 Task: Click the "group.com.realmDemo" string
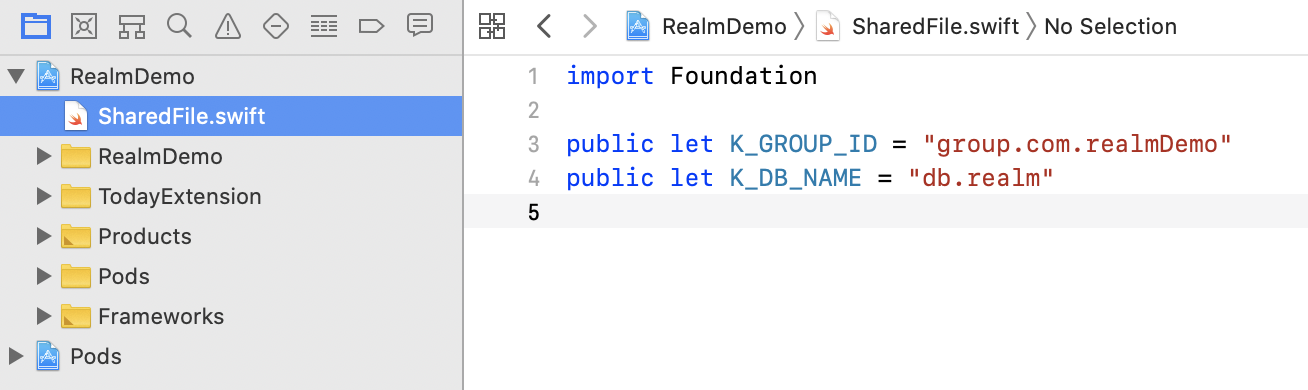[x=1077, y=145]
